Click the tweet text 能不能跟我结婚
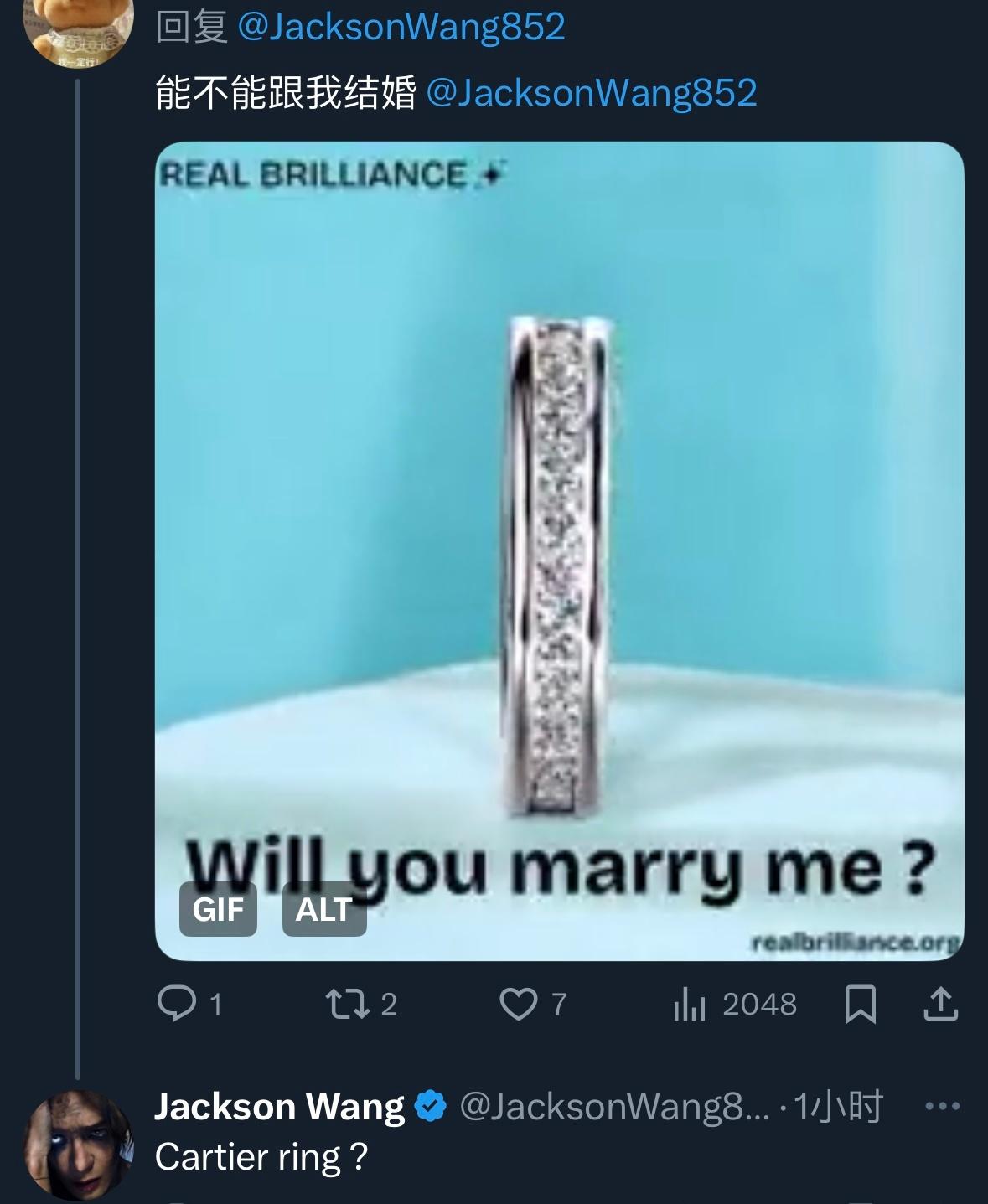Image resolution: width=988 pixels, height=1204 pixels. pos(287,92)
